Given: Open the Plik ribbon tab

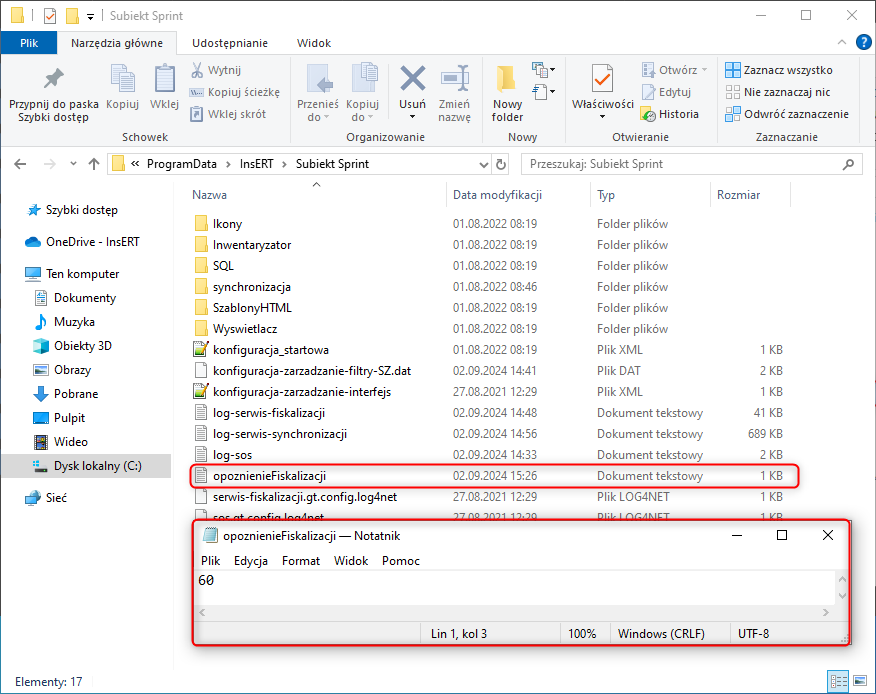Looking at the screenshot, I should click(29, 43).
